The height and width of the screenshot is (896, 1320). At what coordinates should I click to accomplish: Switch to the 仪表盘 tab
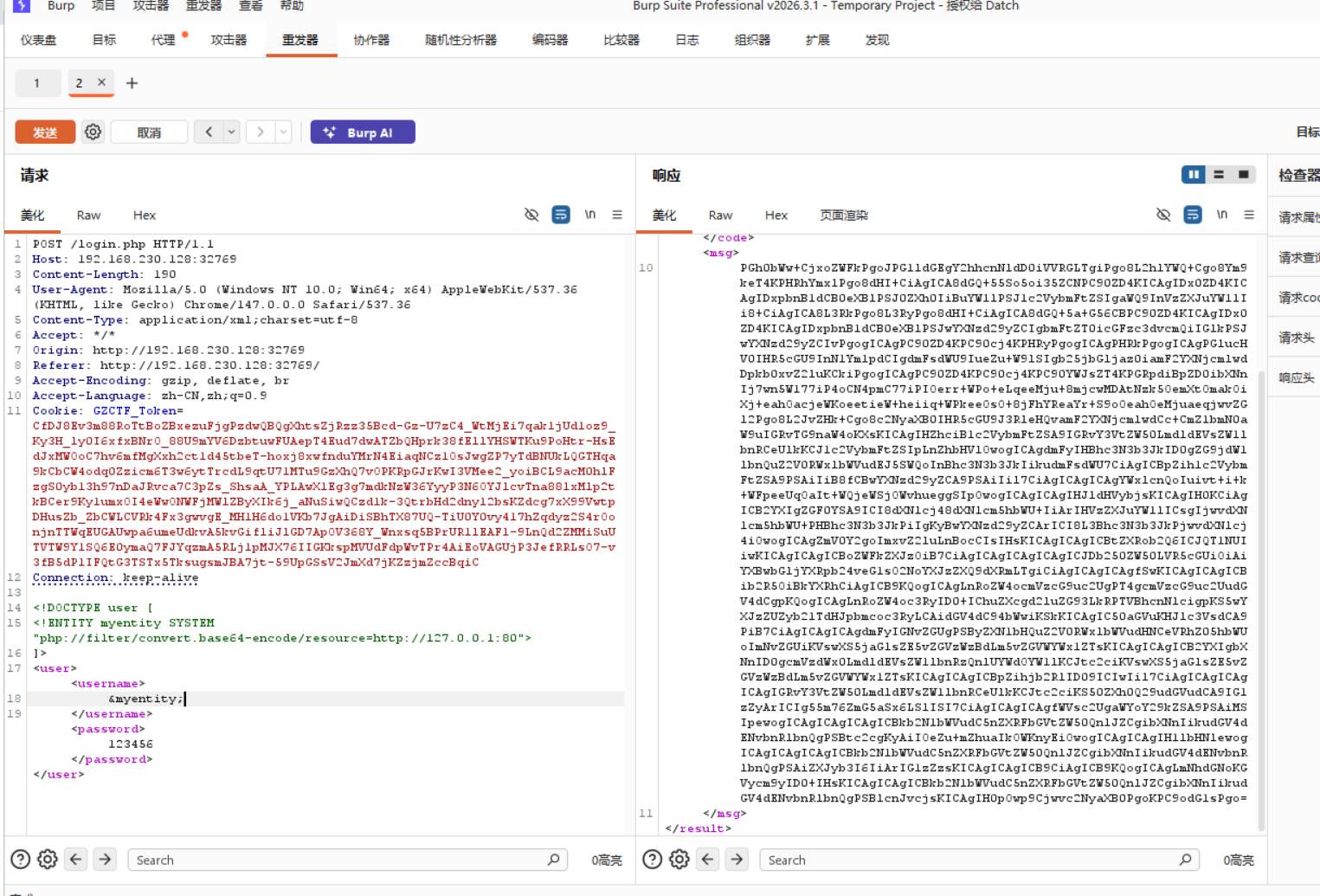coord(39,40)
